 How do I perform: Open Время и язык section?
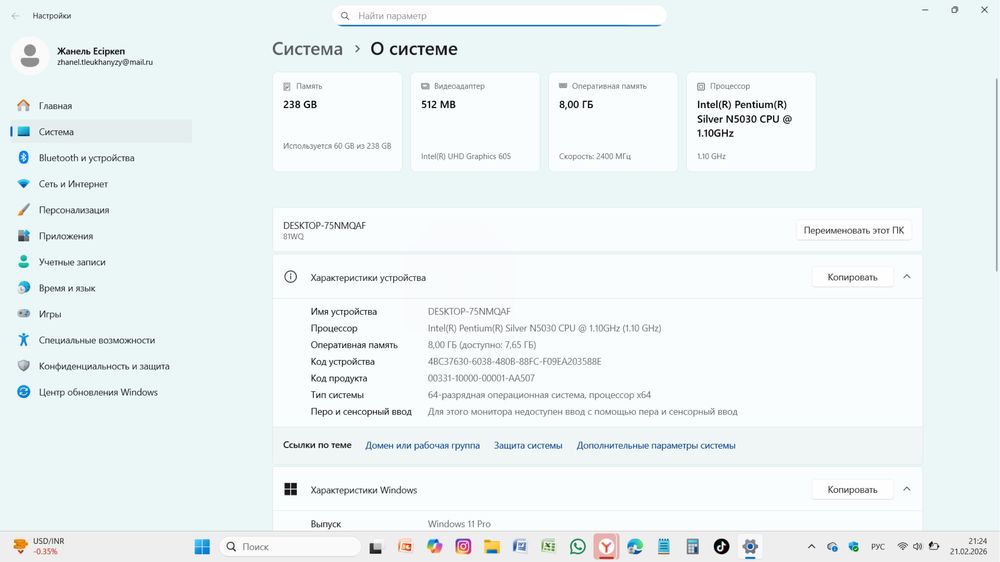pos(101,288)
